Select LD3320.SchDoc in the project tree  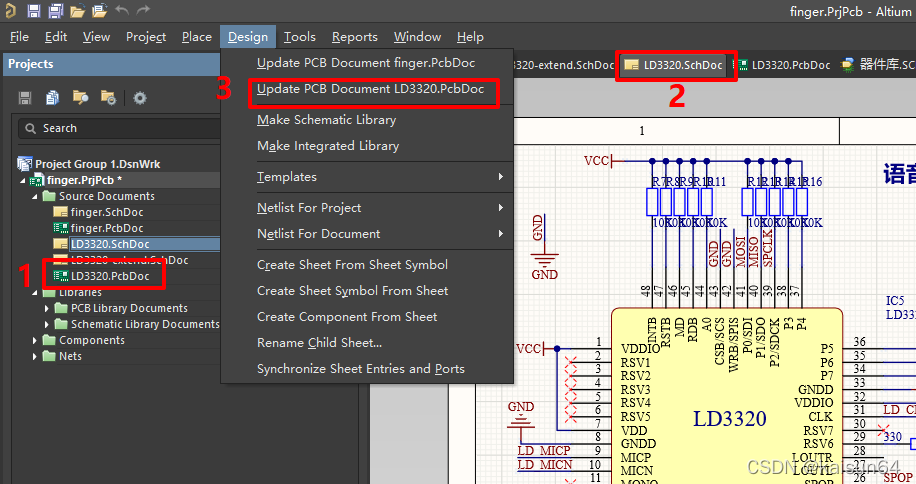[110, 244]
